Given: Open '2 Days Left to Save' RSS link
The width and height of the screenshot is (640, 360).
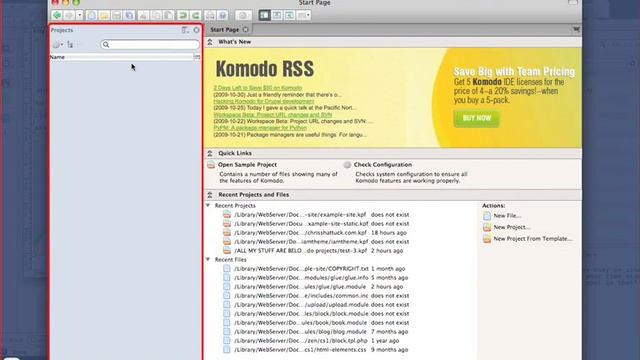Looking at the screenshot, I should [258, 88].
